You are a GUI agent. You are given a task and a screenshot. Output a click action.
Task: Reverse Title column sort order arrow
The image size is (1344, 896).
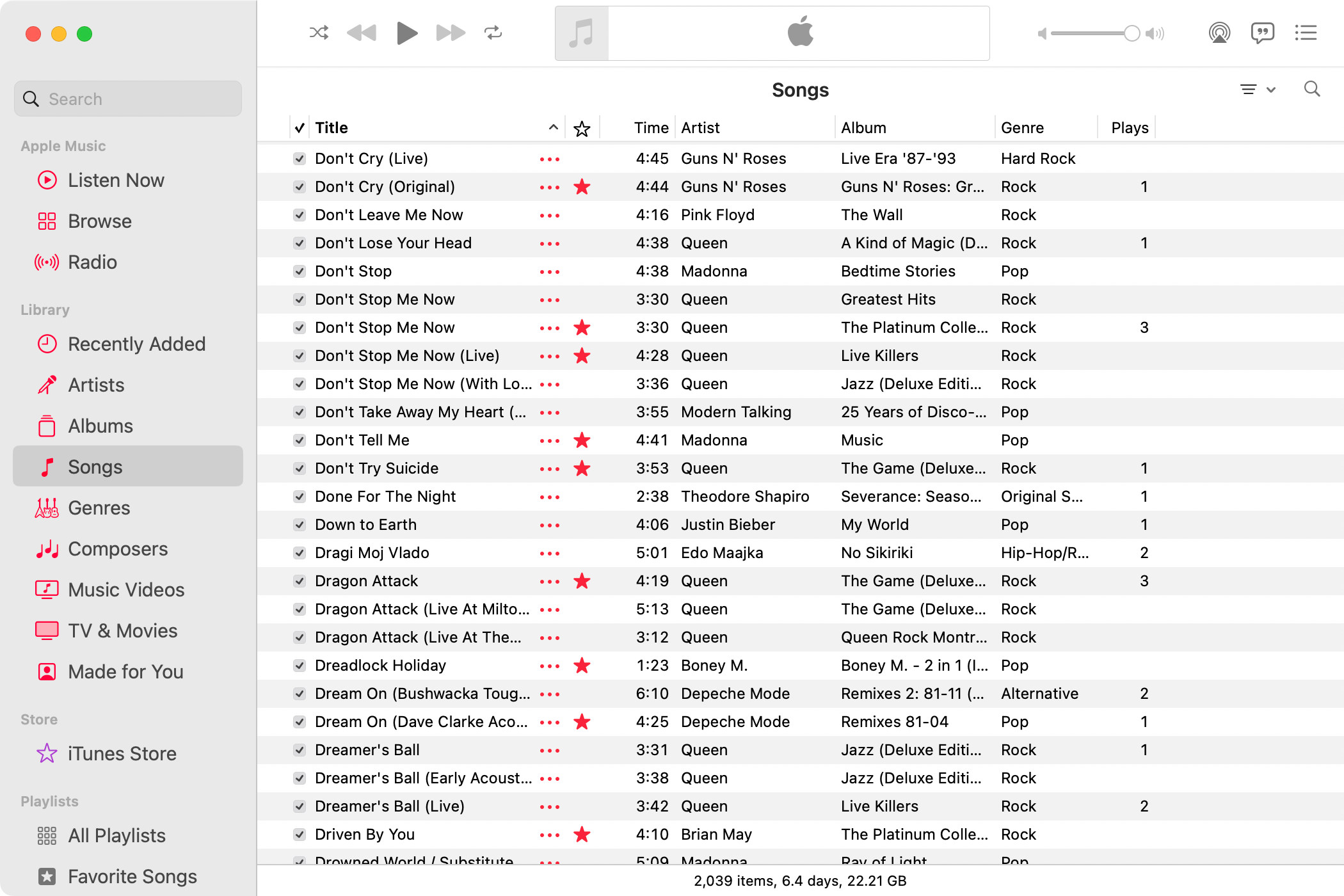[553, 127]
